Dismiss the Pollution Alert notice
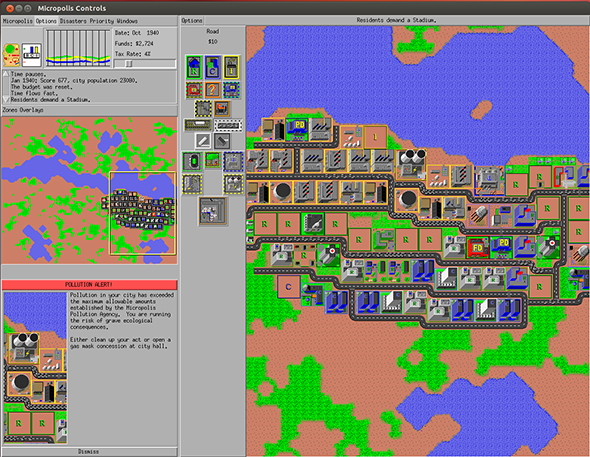This screenshot has height=457, width=590. click(89, 451)
